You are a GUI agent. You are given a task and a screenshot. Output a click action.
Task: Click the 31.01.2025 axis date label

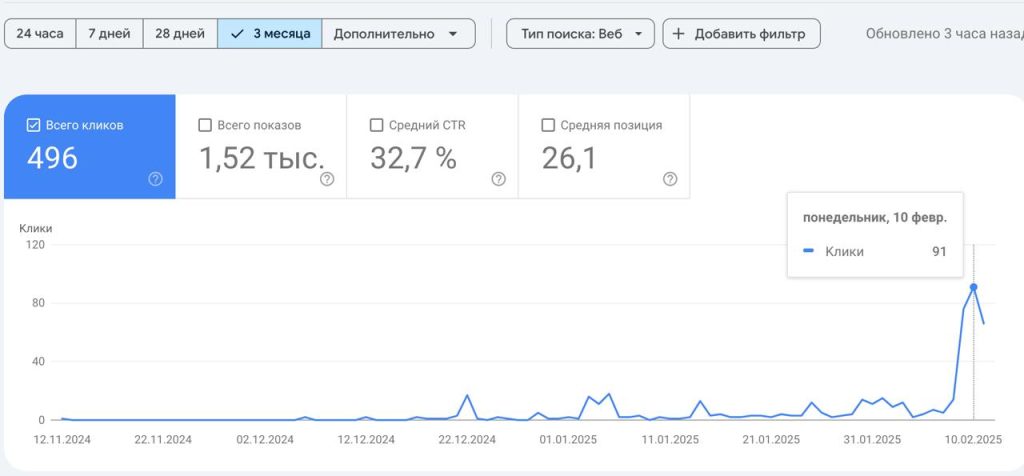point(872,439)
